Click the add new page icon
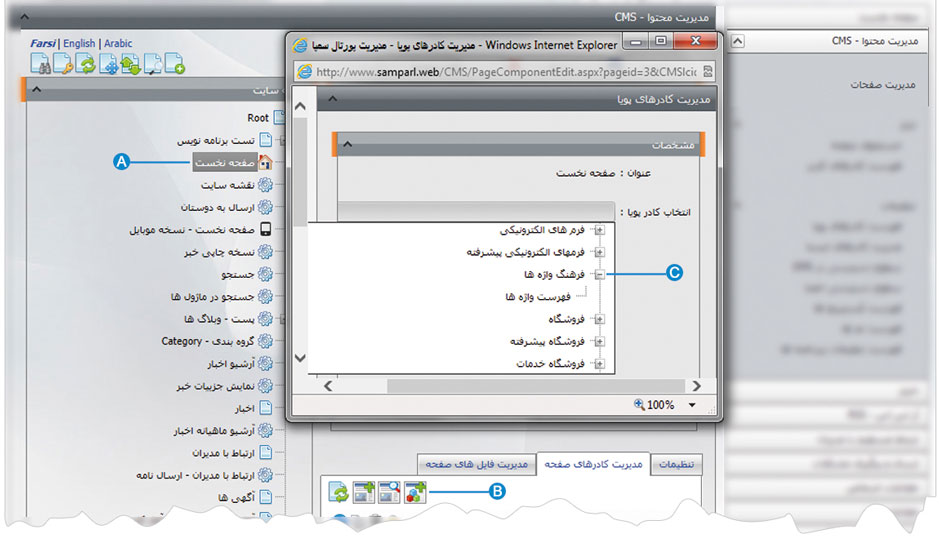The height and width of the screenshot is (554, 940). (175, 66)
